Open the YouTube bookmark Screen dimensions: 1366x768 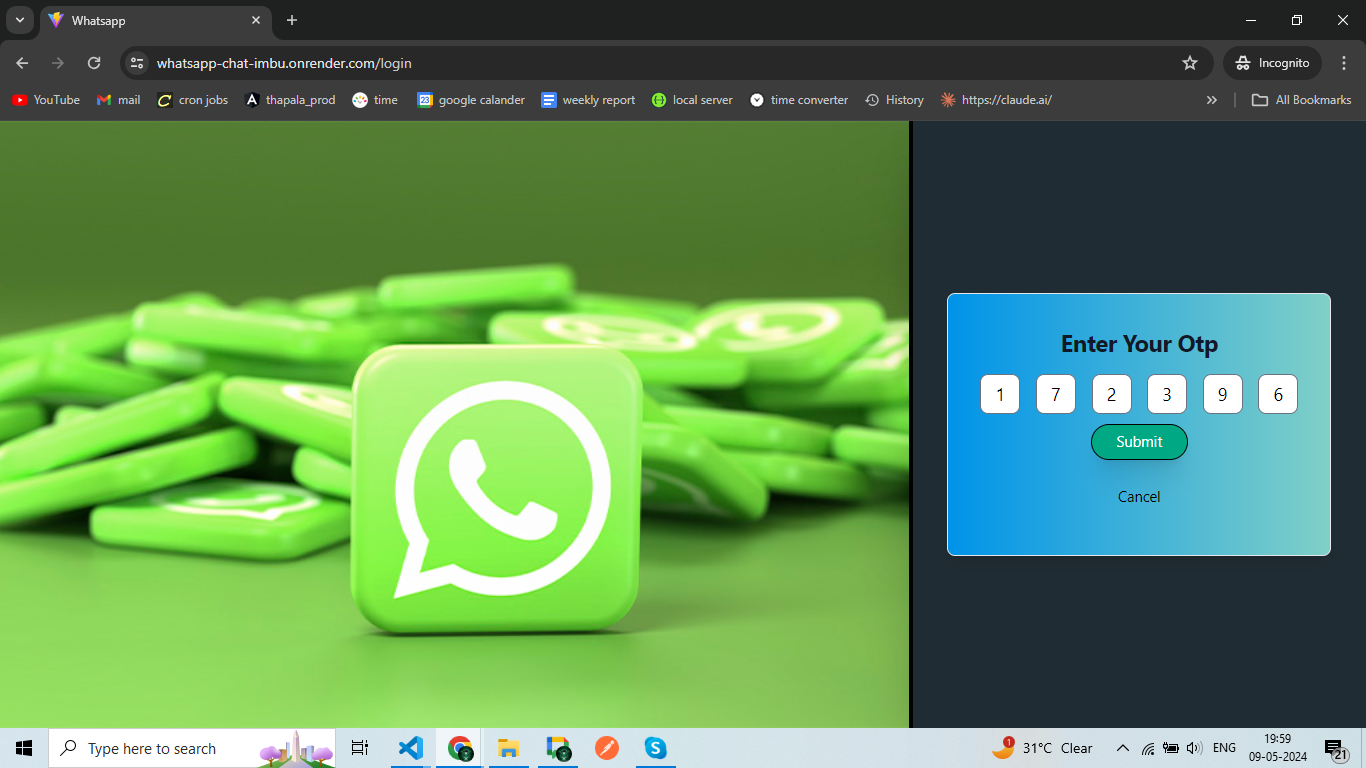tap(46, 100)
